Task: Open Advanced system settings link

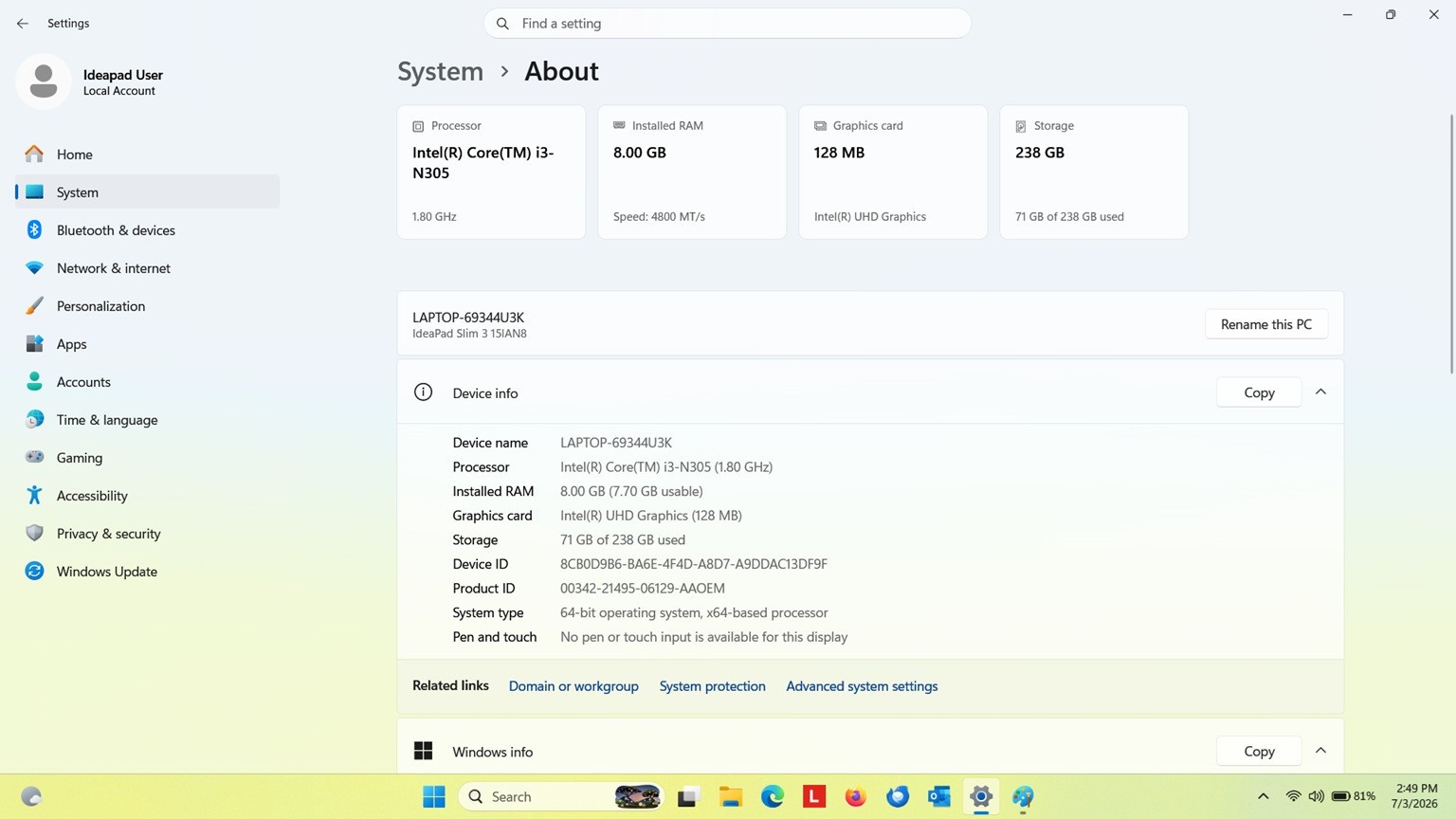Action: [x=862, y=686]
